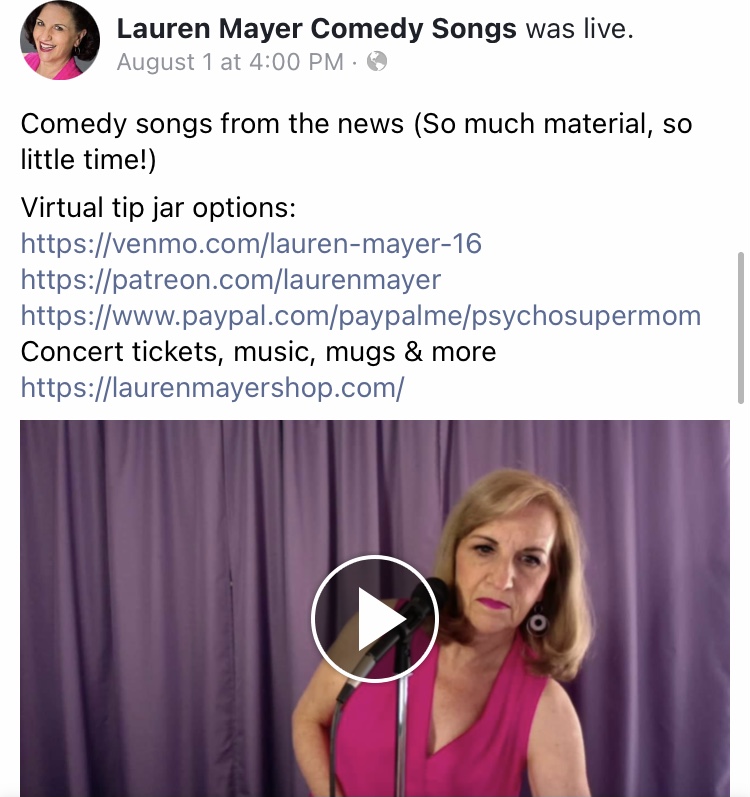
Task: Click the "little time!)" text line
Action: pyautogui.click(x=88, y=160)
